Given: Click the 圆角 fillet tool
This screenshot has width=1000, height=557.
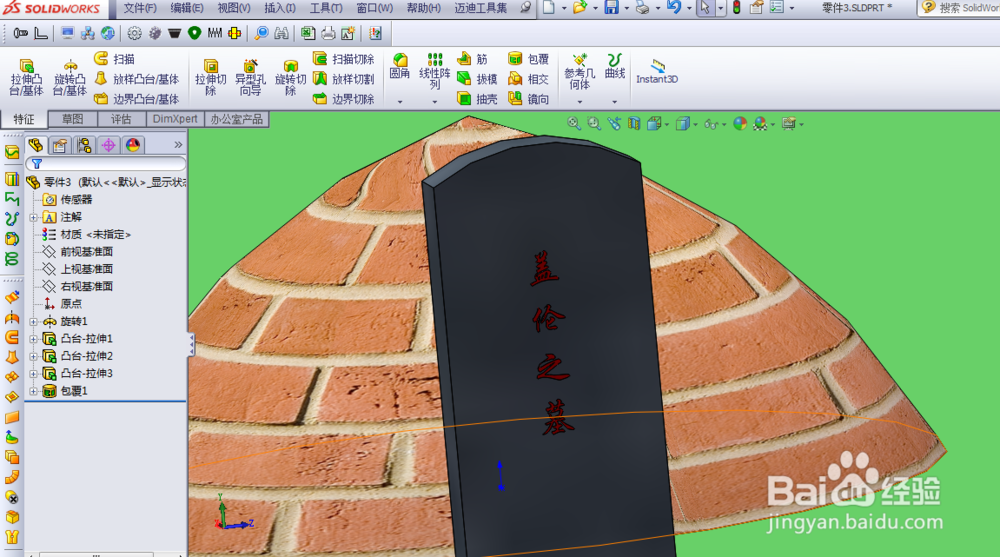Looking at the screenshot, I should point(400,66).
